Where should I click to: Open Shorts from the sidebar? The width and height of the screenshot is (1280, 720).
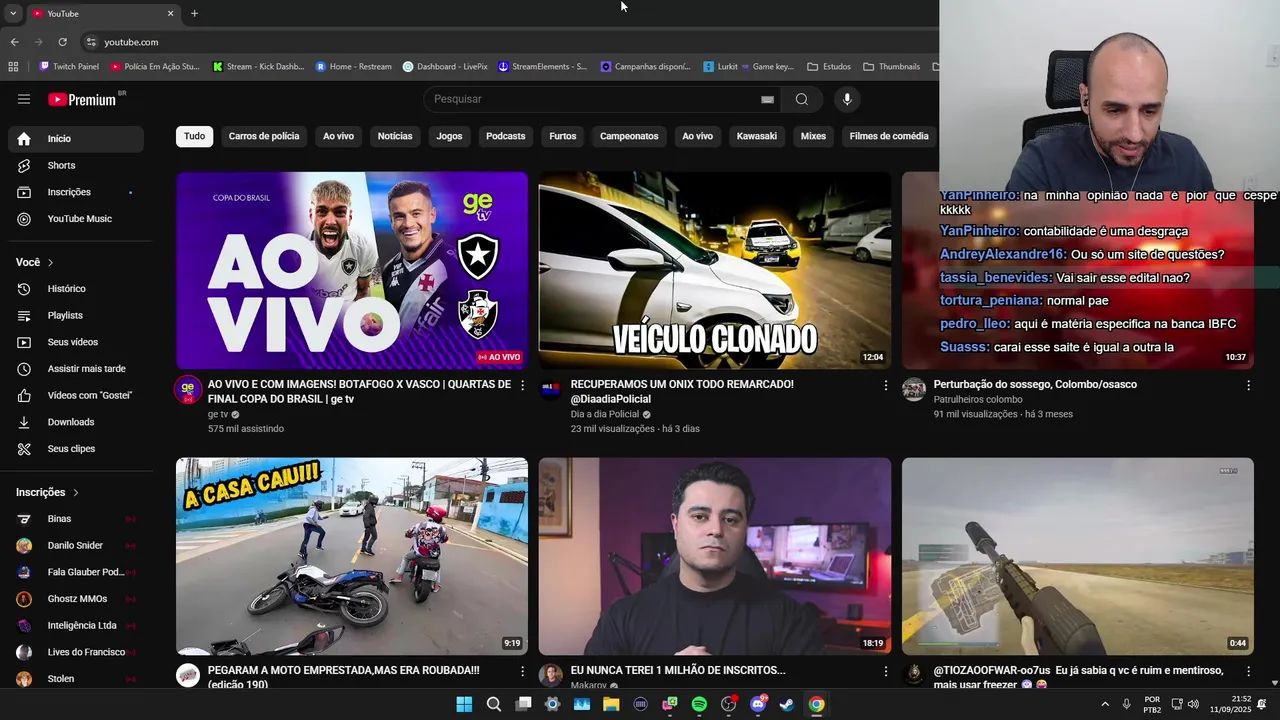click(x=76, y=165)
